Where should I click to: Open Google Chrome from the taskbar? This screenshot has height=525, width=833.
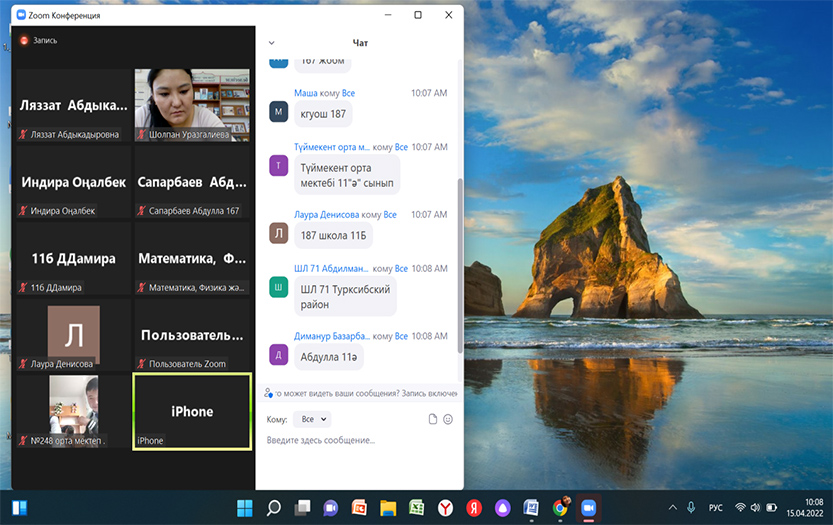tap(561, 507)
